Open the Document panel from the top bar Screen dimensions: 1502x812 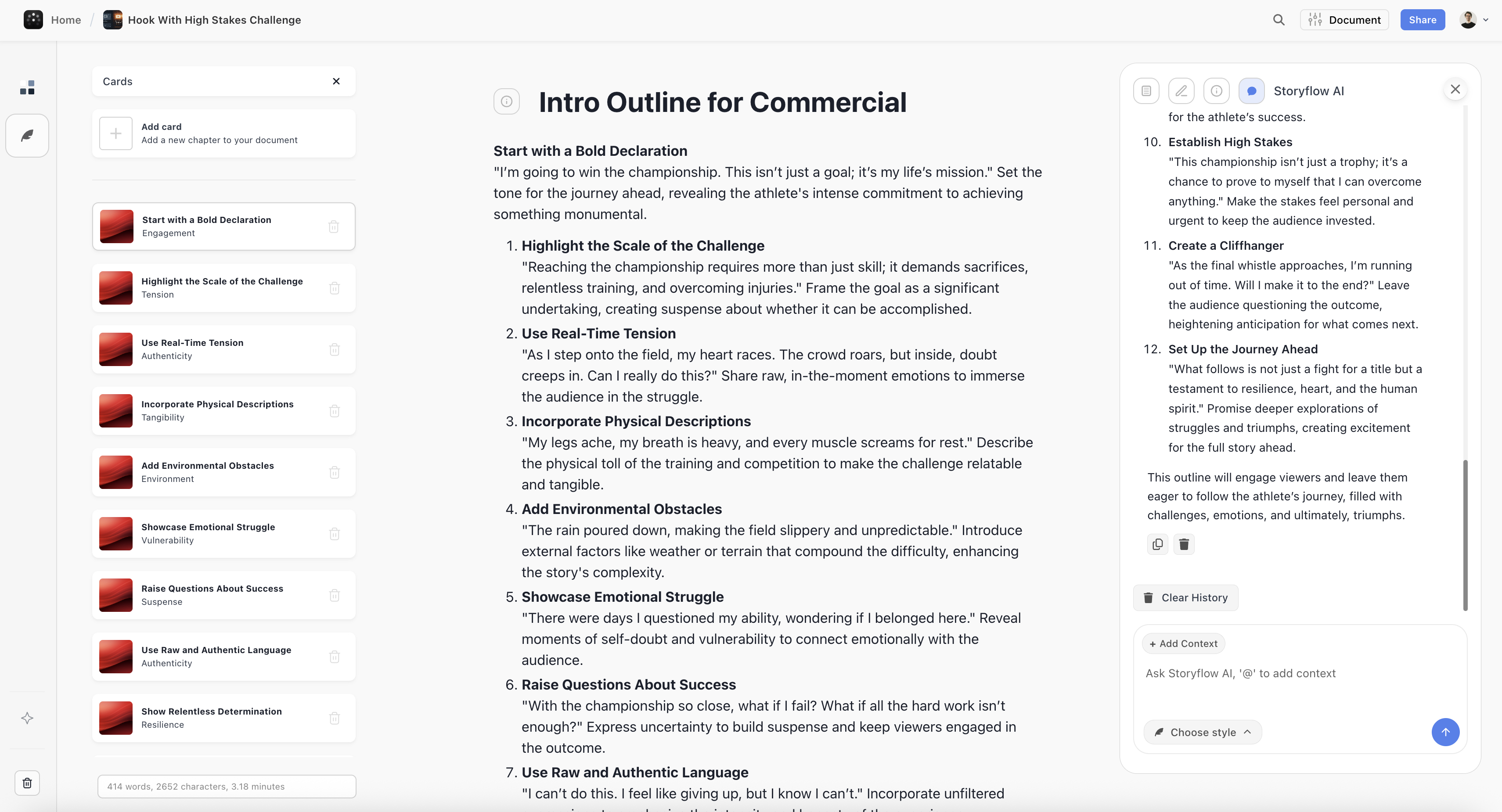coord(1344,19)
